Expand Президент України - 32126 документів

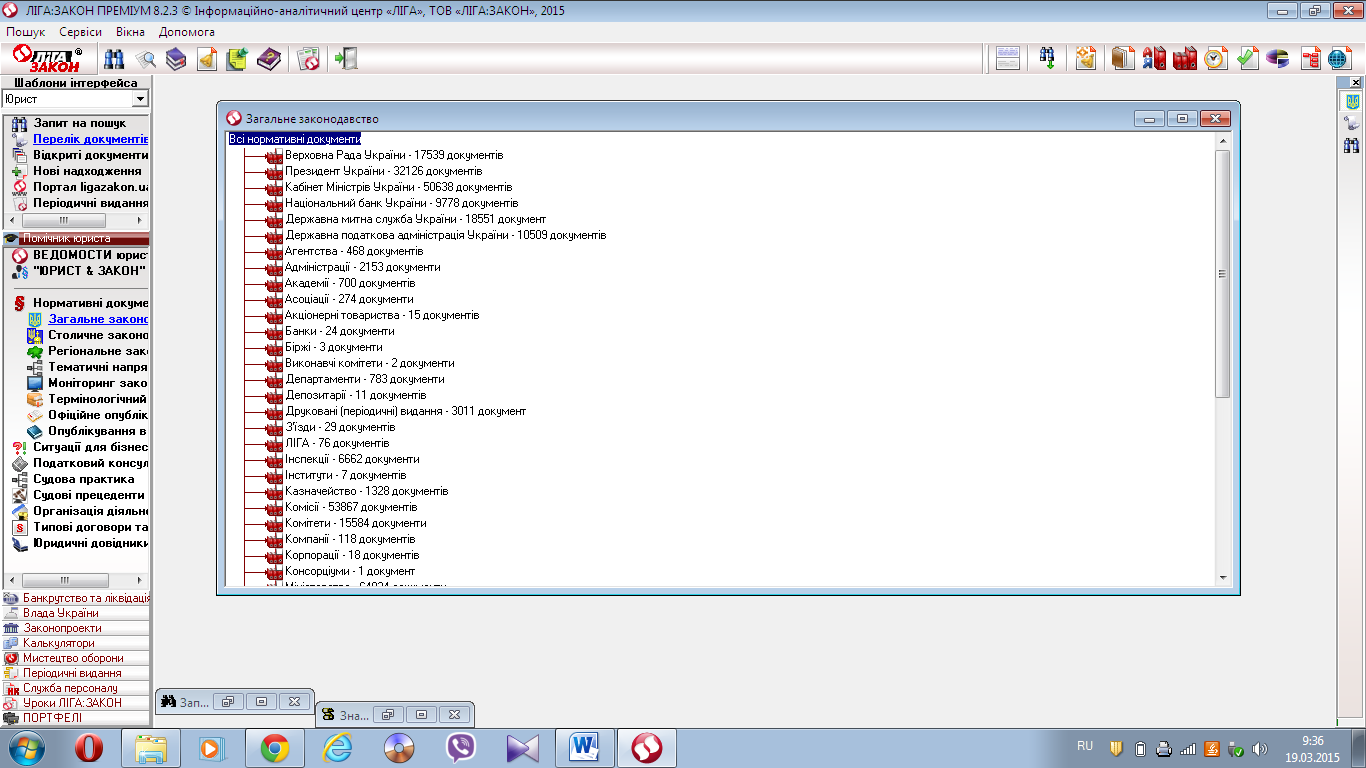coord(383,171)
